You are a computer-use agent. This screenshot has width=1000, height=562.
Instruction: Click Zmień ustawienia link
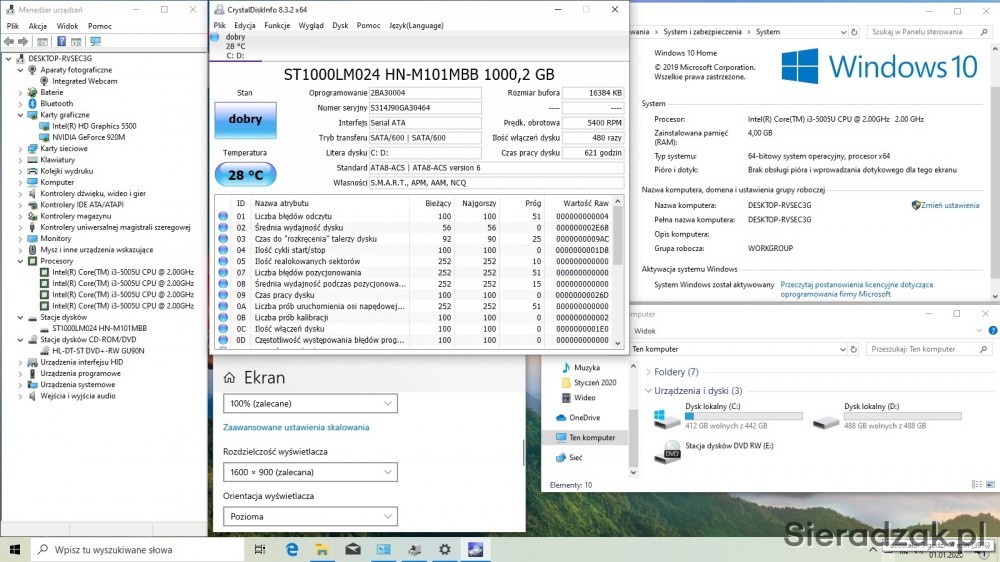tap(950, 205)
